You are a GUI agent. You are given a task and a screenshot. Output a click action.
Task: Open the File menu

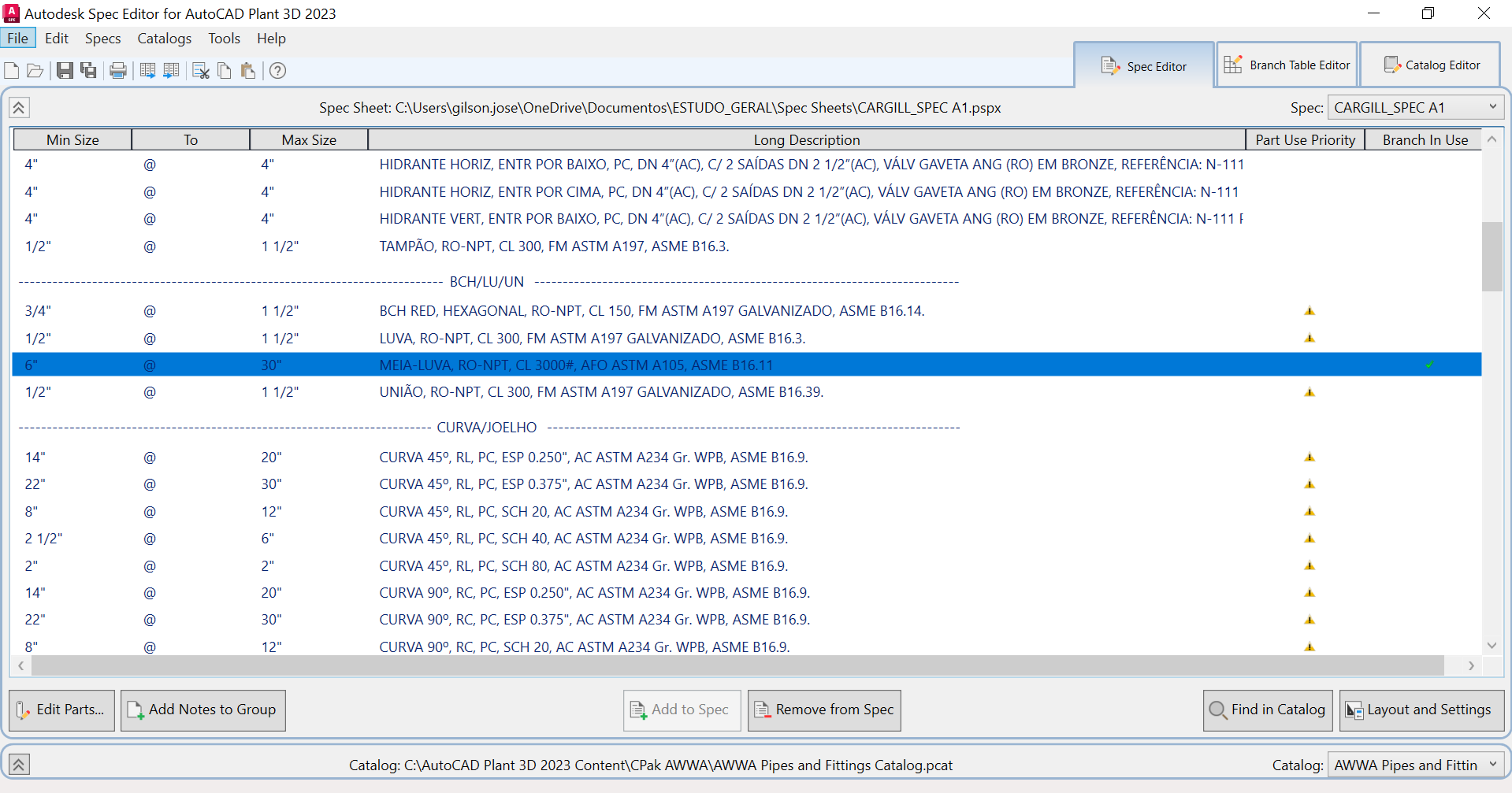tap(17, 39)
